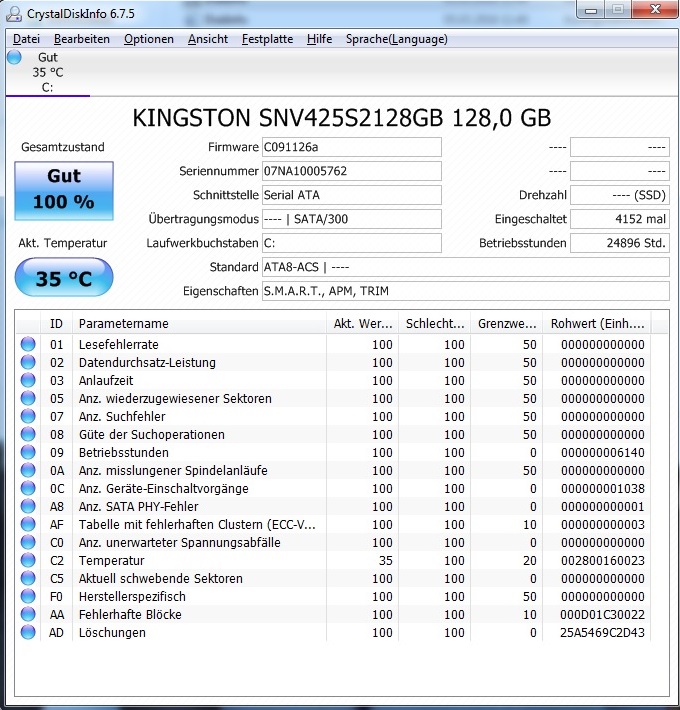Click the Grenzwe... column header

(507, 324)
